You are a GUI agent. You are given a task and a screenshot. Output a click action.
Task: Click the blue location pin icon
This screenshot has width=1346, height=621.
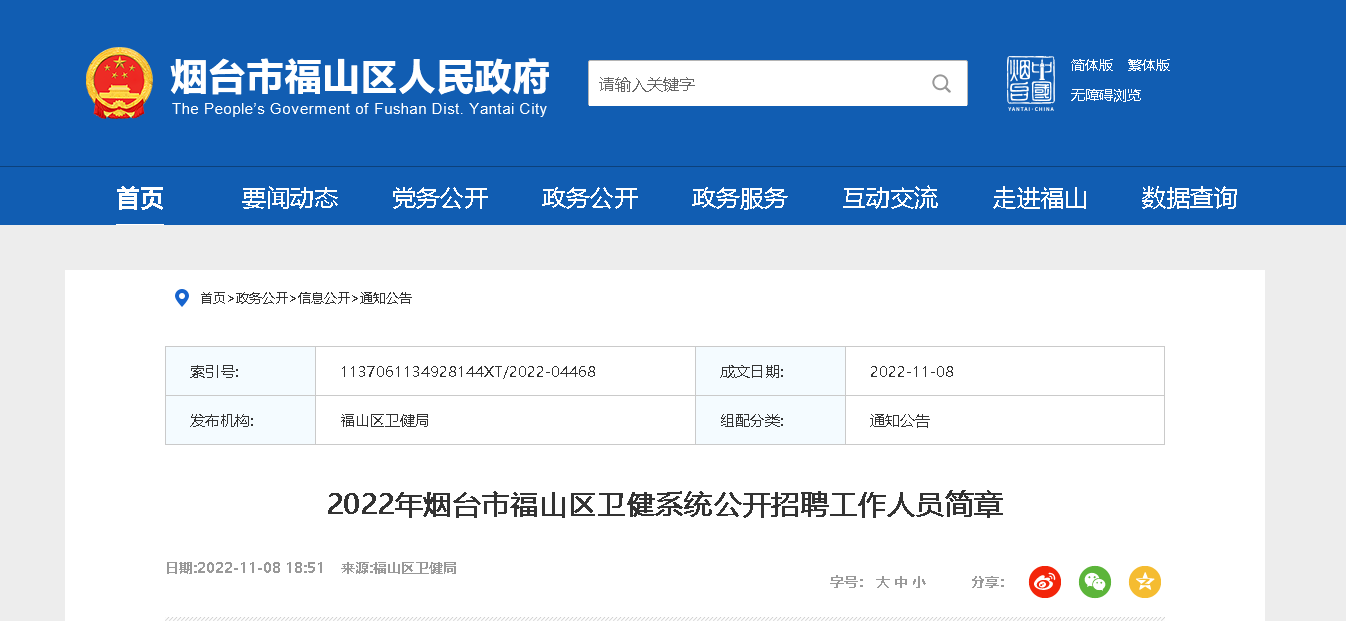point(182,298)
